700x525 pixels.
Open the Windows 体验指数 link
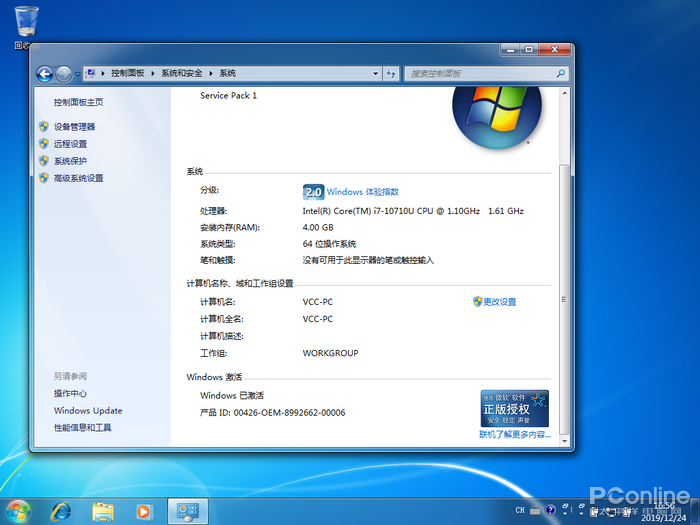362,191
